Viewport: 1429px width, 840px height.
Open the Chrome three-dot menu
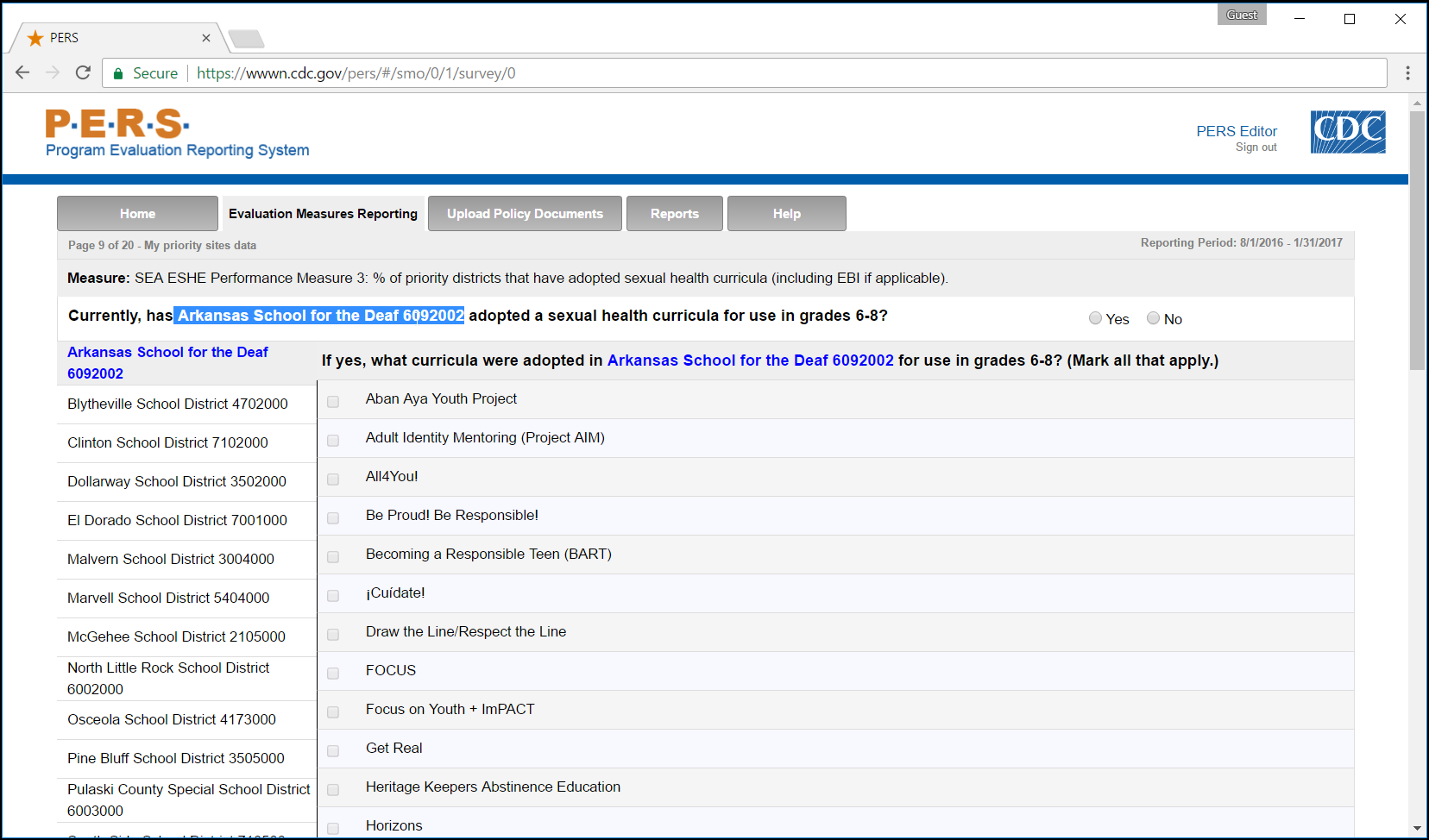[1407, 73]
